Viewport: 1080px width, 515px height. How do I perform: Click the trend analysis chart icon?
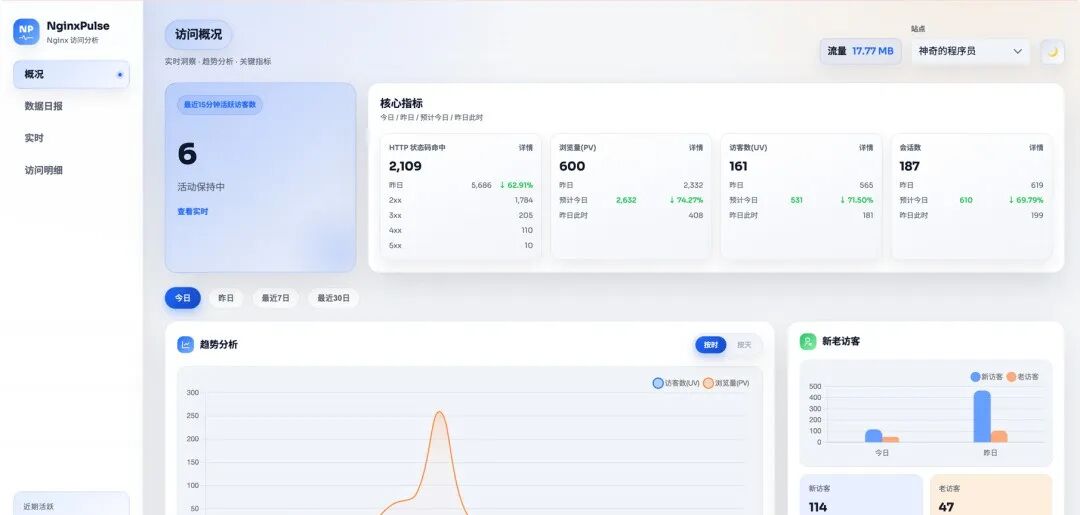coord(185,344)
